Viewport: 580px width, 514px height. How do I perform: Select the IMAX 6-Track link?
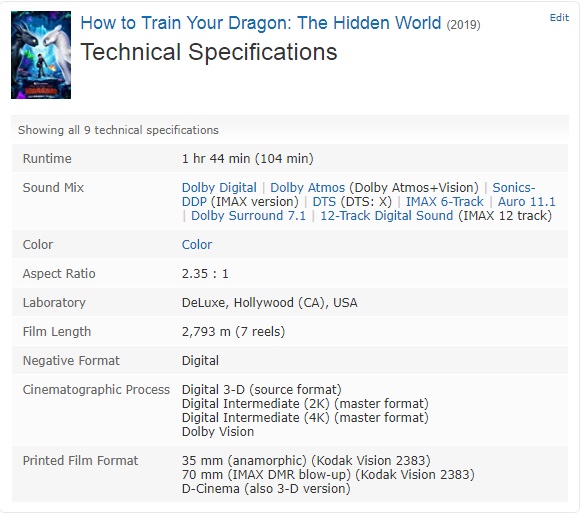click(445, 202)
